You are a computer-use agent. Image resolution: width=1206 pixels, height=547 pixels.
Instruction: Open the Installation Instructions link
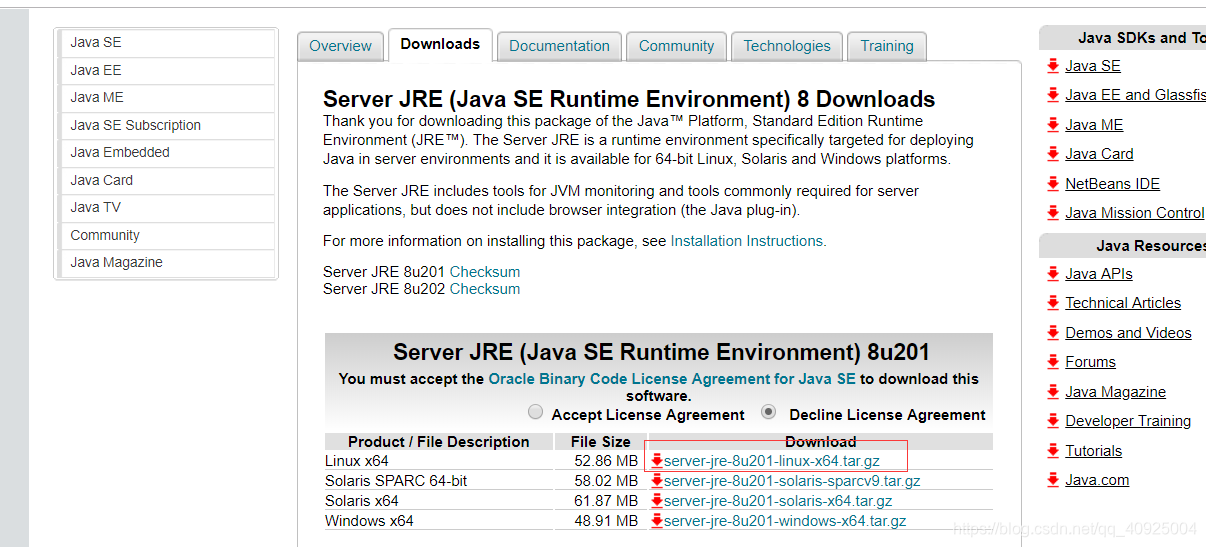(x=747, y=241)
